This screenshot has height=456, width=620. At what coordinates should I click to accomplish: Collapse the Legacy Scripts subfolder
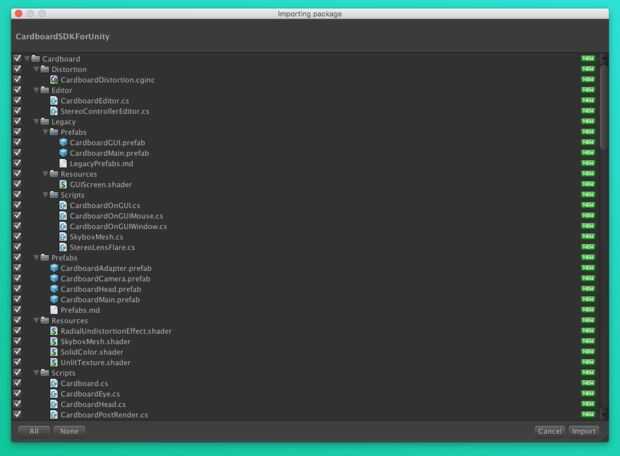tap(45, 195)
